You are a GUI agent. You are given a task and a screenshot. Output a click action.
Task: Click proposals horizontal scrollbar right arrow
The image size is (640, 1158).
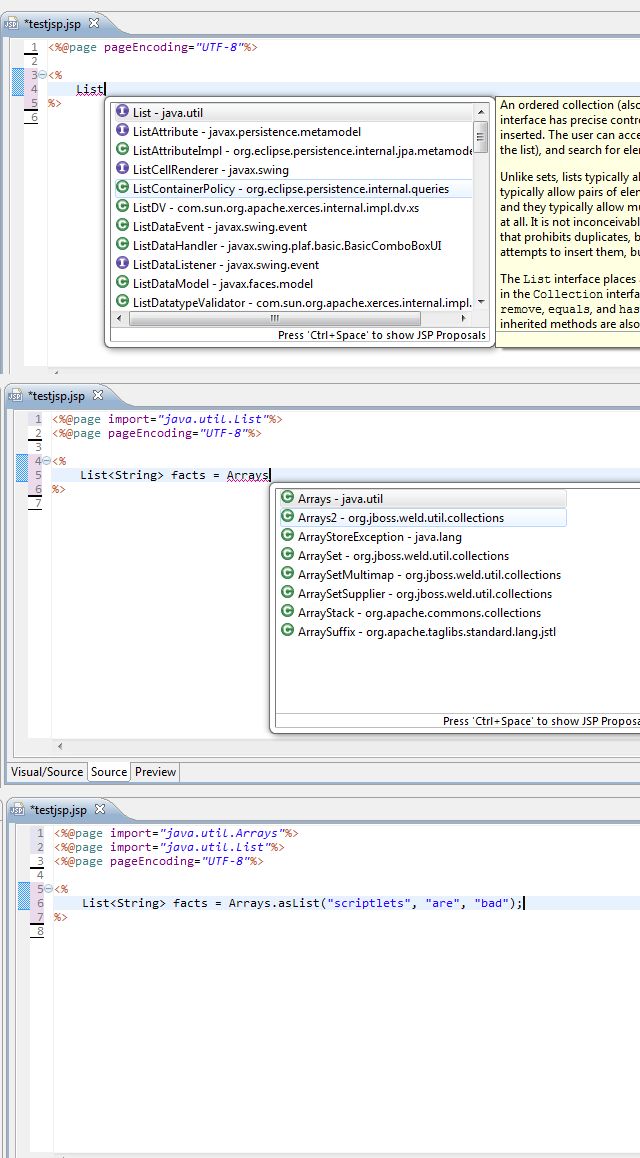click(x=464, y=318)
